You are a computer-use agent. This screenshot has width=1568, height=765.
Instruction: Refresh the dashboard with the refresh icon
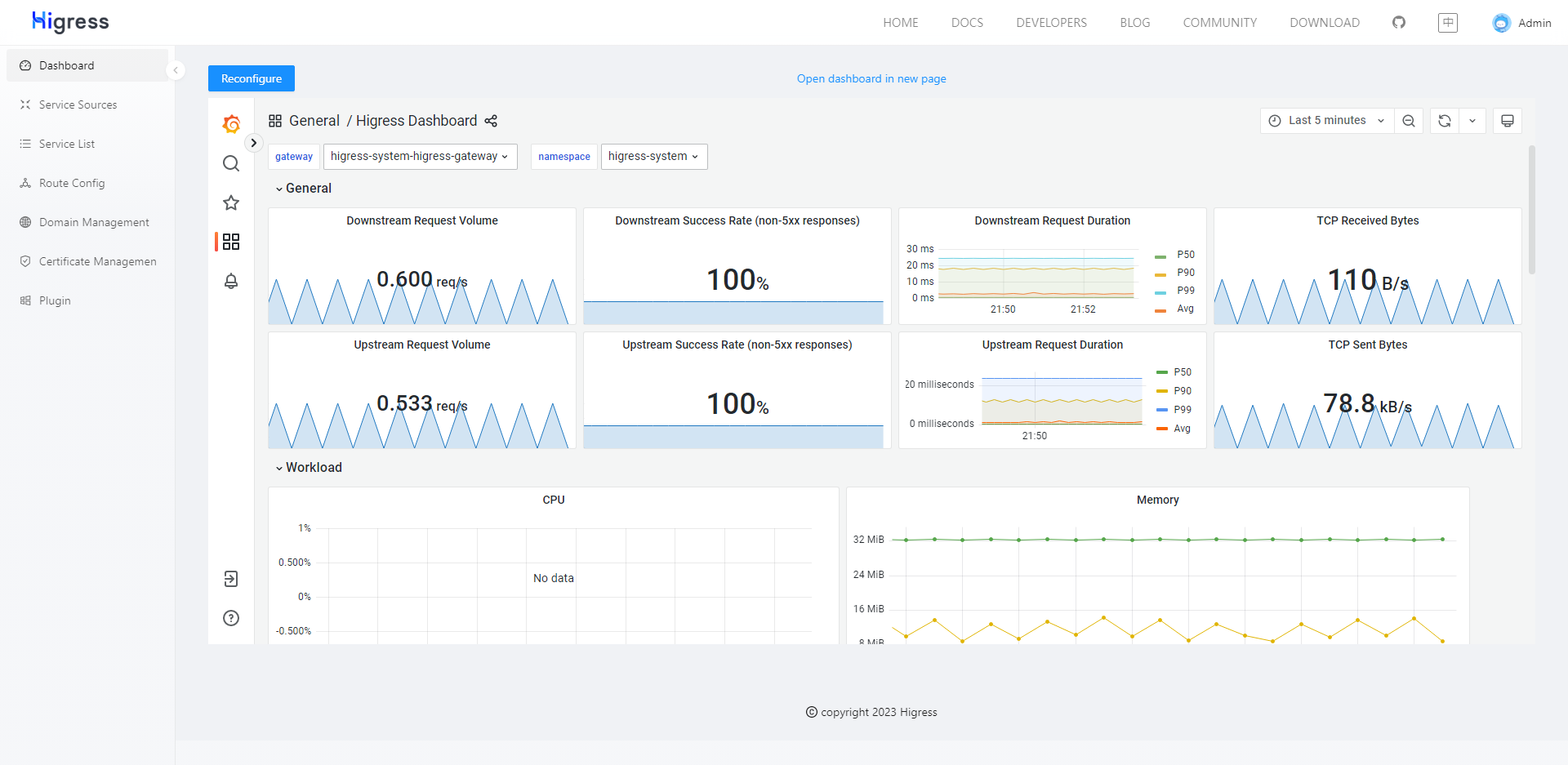[1445, 121]
